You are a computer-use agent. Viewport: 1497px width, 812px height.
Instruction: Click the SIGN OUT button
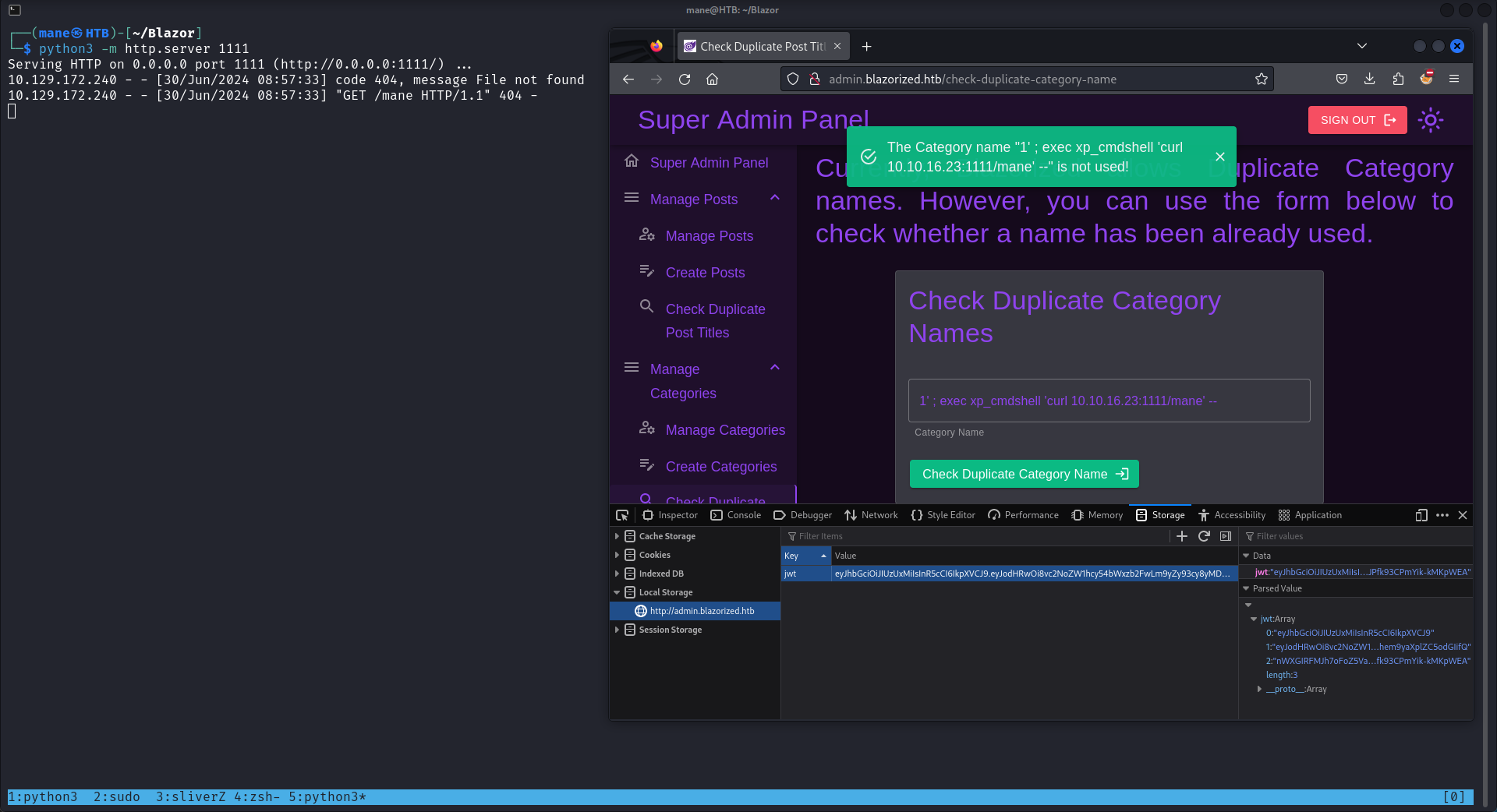1357,120
